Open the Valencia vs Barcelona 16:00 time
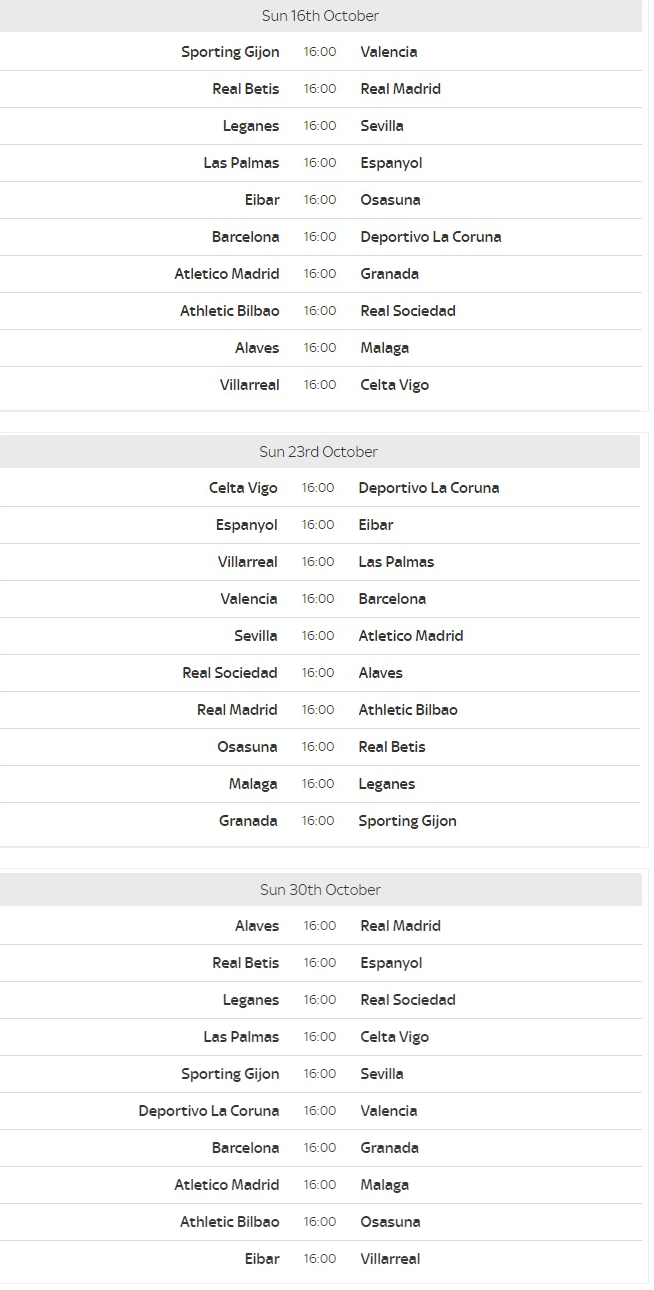Viewport: 654px width, 1290px height. coord(318,599)
